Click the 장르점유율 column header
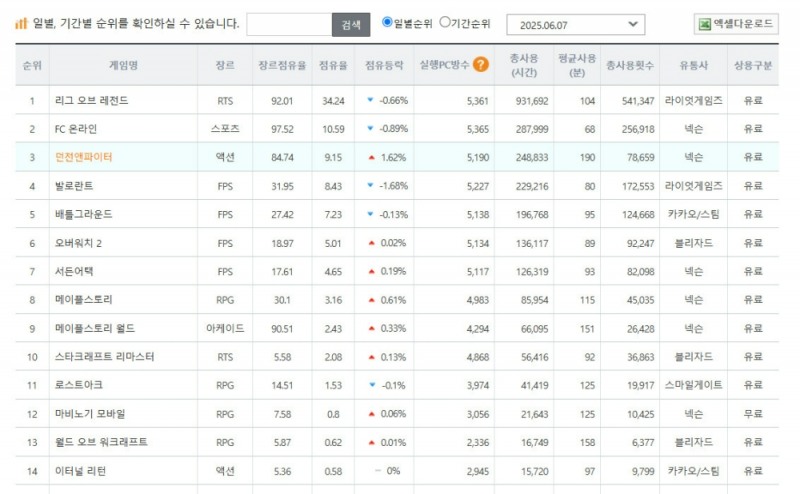This screenshot has height=494, width=800. [x=282, y=65]
